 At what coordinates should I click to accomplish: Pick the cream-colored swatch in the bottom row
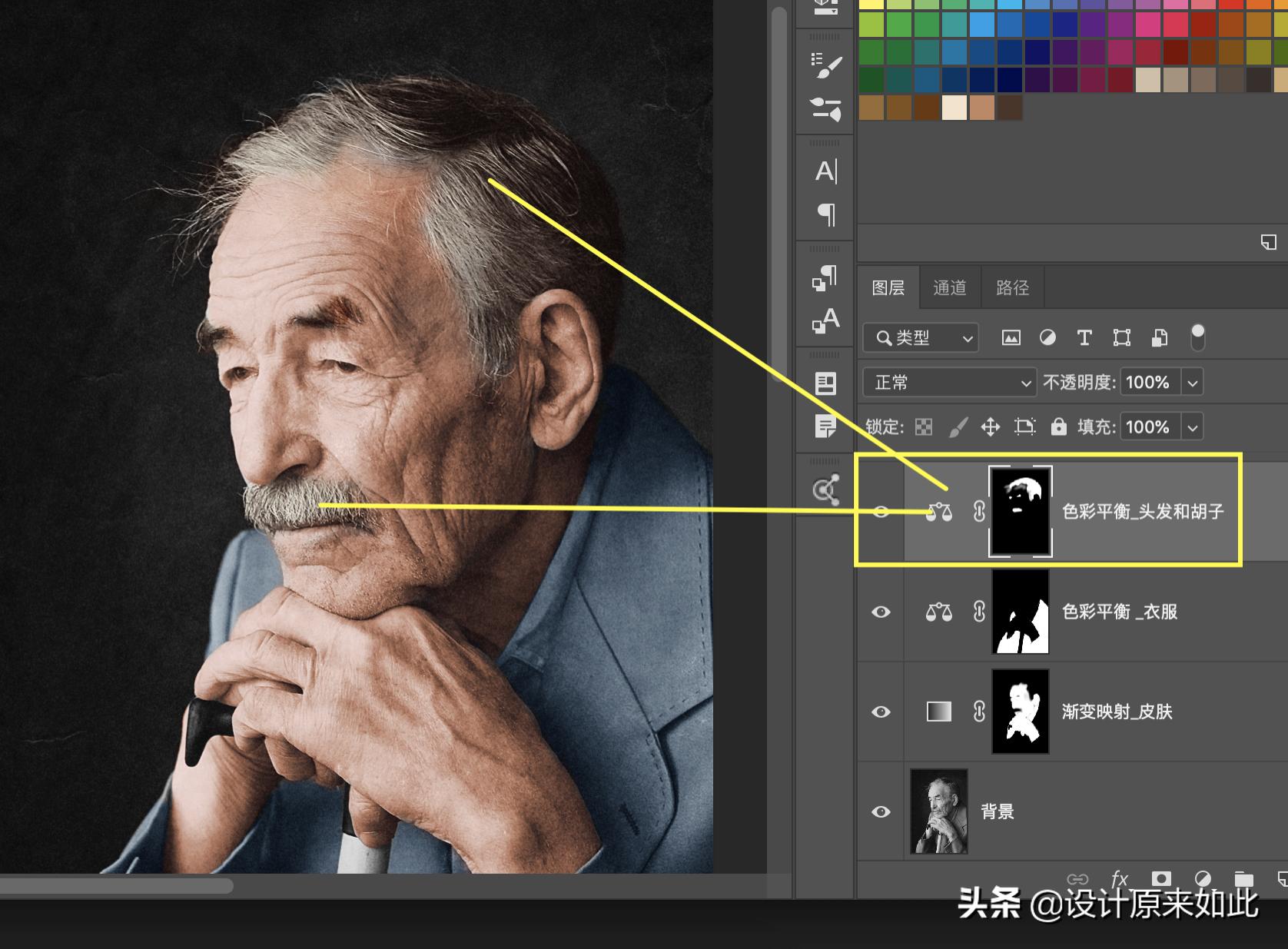coord(954,108)
